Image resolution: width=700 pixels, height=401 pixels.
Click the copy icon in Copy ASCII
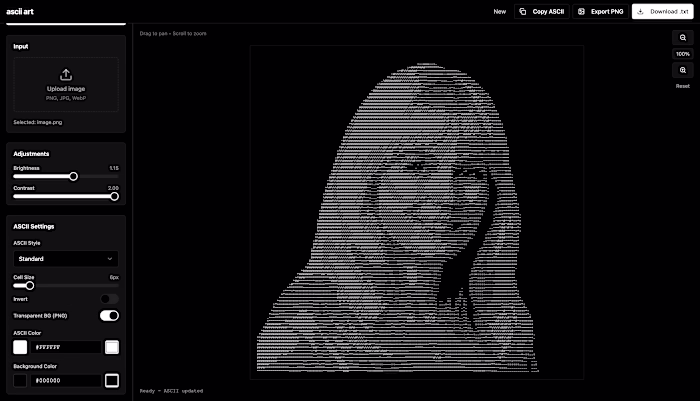[523, 12]
